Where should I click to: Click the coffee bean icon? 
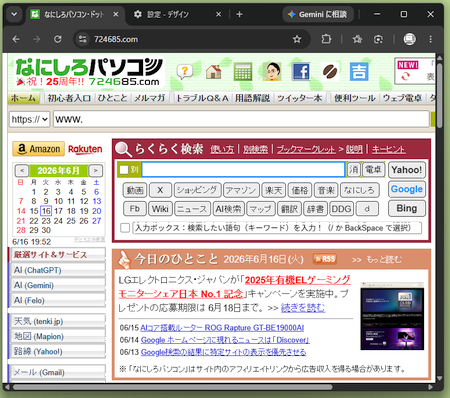(x=330, y=71)
